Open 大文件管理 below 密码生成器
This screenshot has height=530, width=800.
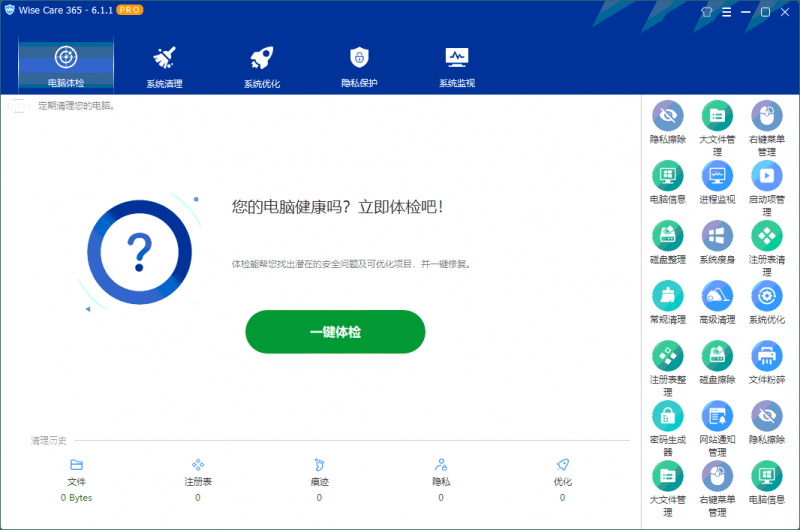(667, 489)
